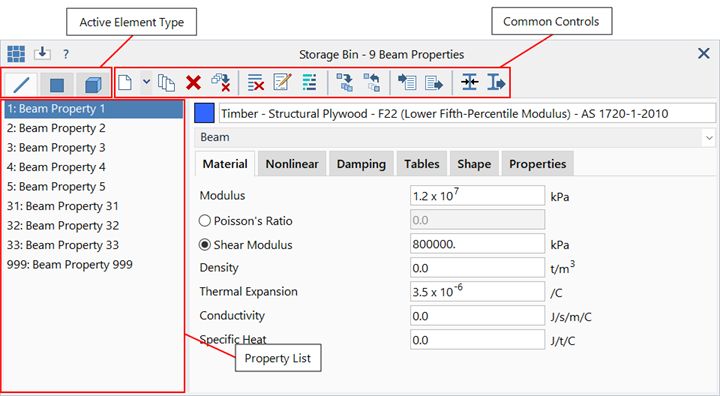The width and height of the screenshot is (720, 396).
Task: Click the edit notes pencil icon
Action: click(282, 83)
